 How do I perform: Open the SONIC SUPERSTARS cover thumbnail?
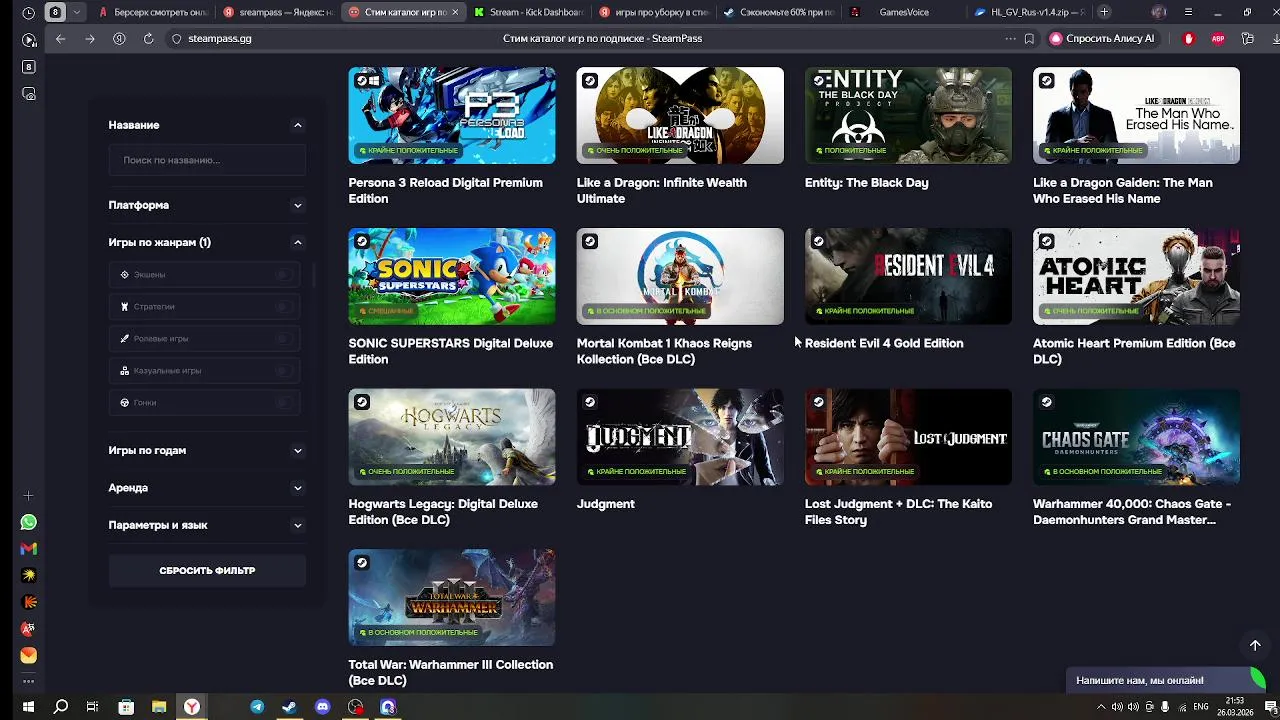coord(452,276)
